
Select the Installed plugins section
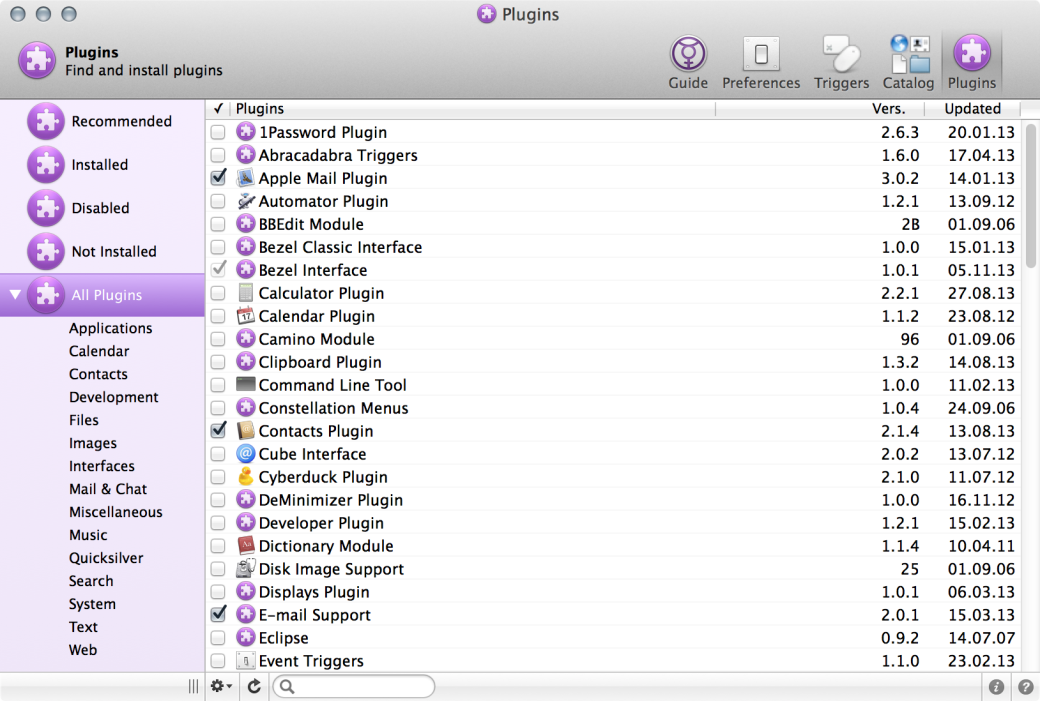point(99,165)
